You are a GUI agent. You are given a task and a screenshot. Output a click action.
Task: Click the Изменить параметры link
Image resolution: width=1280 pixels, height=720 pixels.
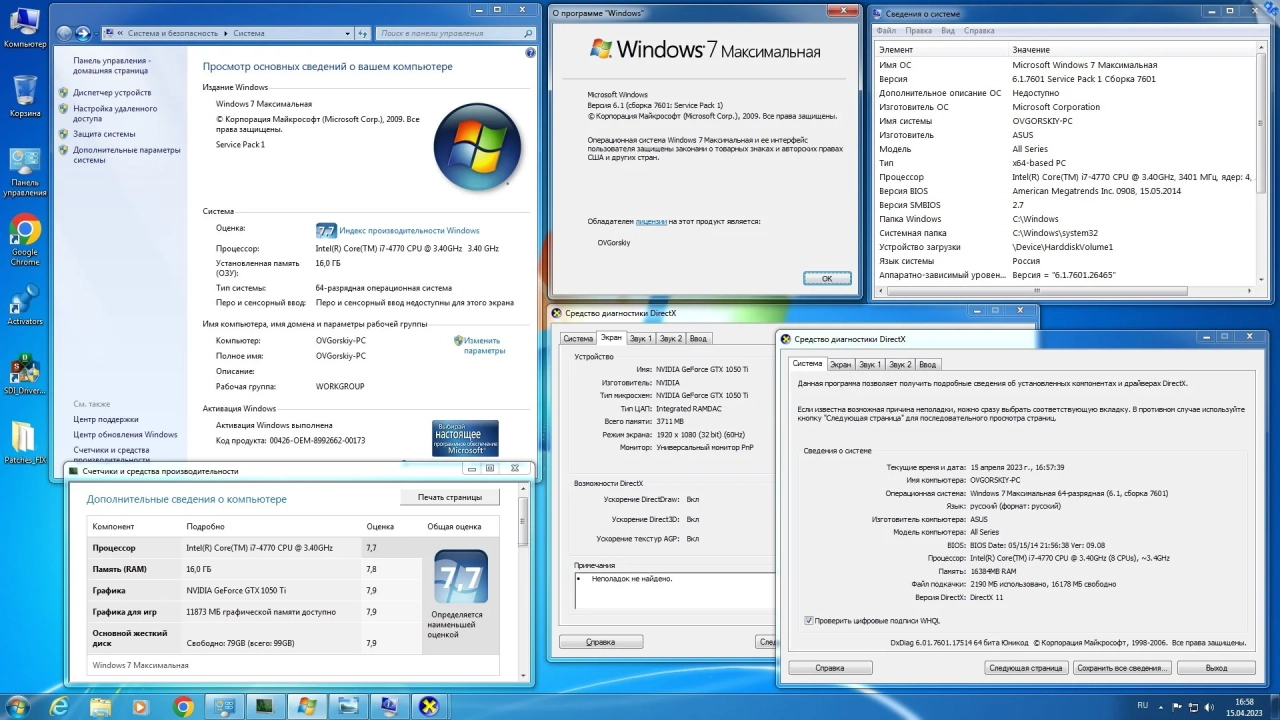(x=484, y=346)
